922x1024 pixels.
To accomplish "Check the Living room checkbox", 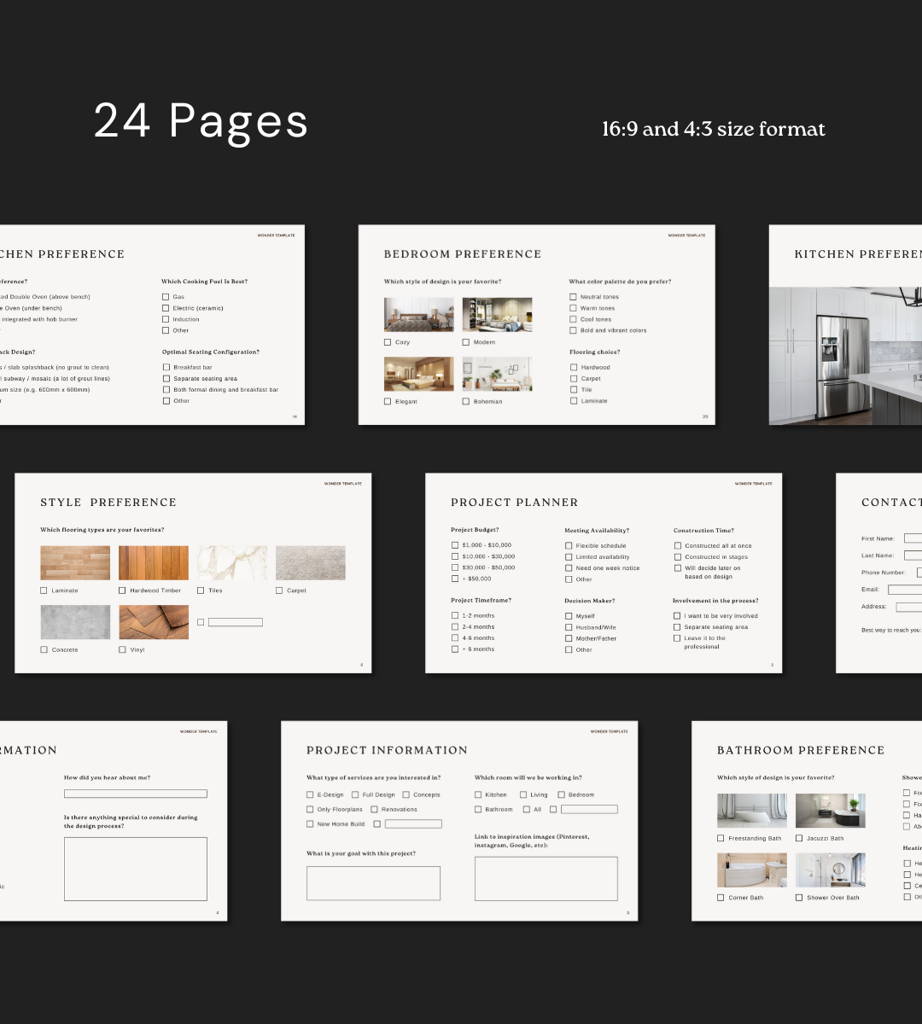I will coord(523,795).
